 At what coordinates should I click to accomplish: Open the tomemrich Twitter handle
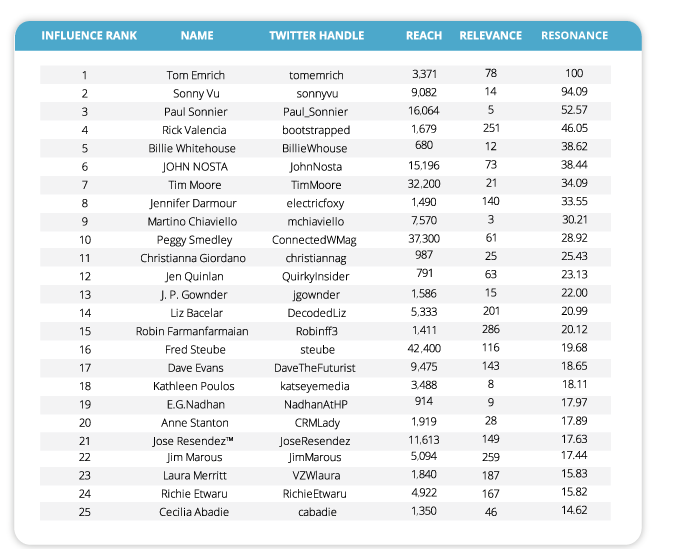(x=316, y=75)
